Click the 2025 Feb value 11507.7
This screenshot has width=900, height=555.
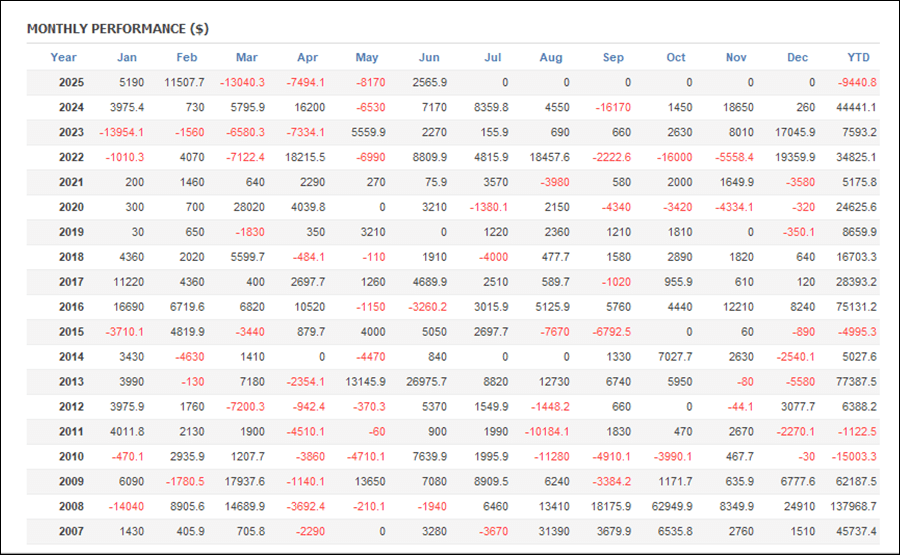pyautogui.click(x=184, y=83)
